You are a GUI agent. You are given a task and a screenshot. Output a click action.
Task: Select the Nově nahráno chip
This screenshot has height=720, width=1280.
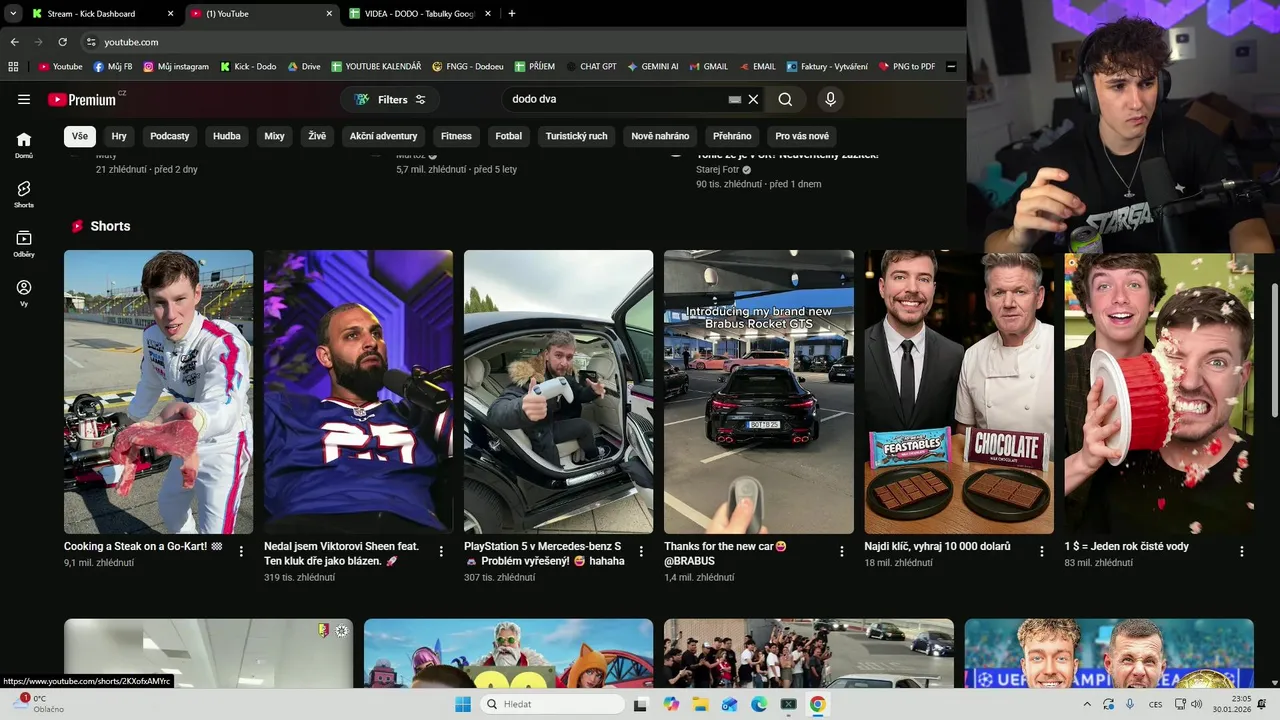click(660, 136)
